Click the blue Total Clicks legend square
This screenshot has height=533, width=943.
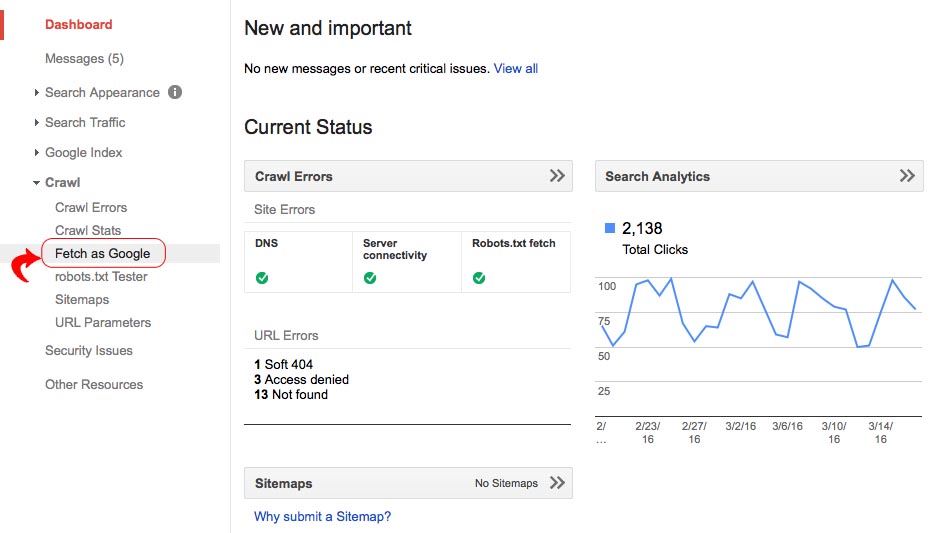610,229
